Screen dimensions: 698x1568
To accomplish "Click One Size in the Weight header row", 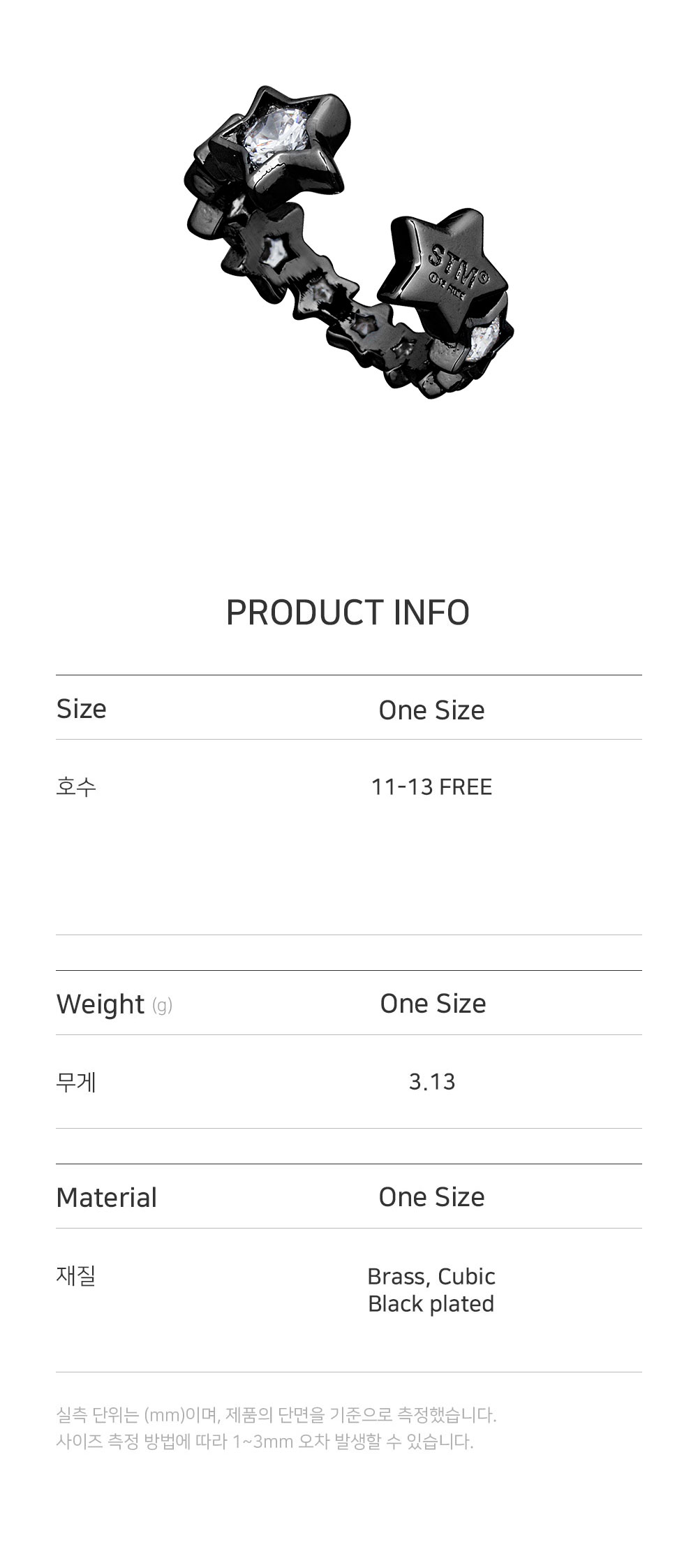I will 433,1004.
